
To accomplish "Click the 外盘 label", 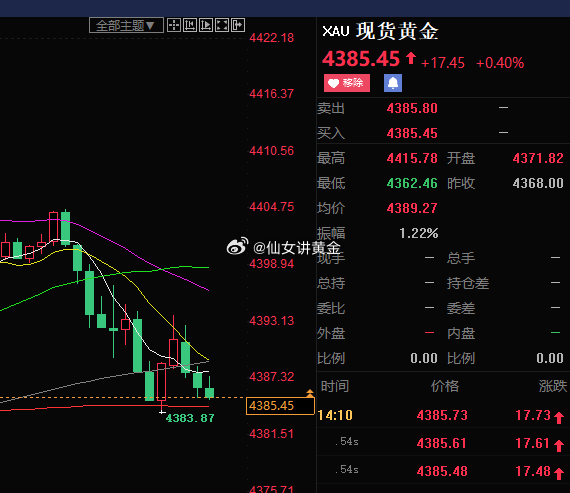I will (x=331, y=333).
